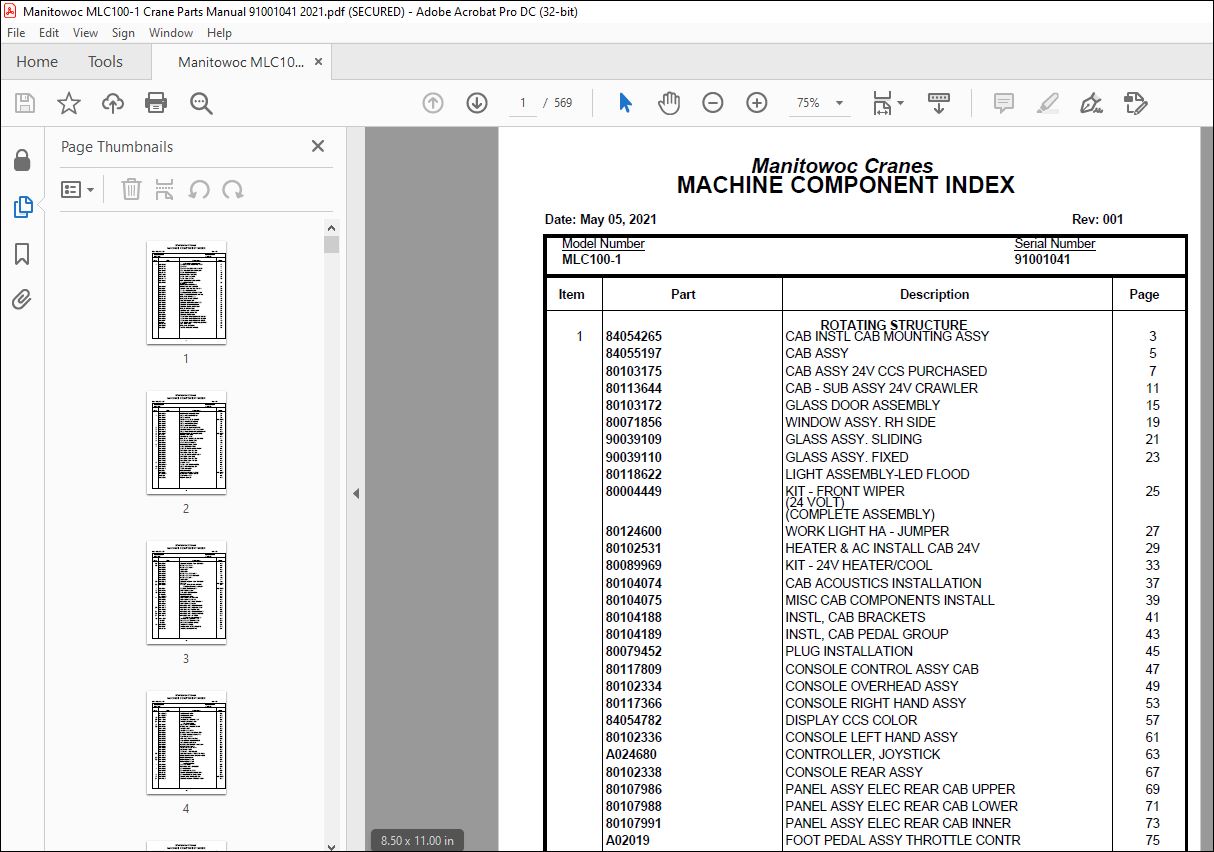
Task: Open the View menu
Action: pyautogui.click(x=86, y=33)
